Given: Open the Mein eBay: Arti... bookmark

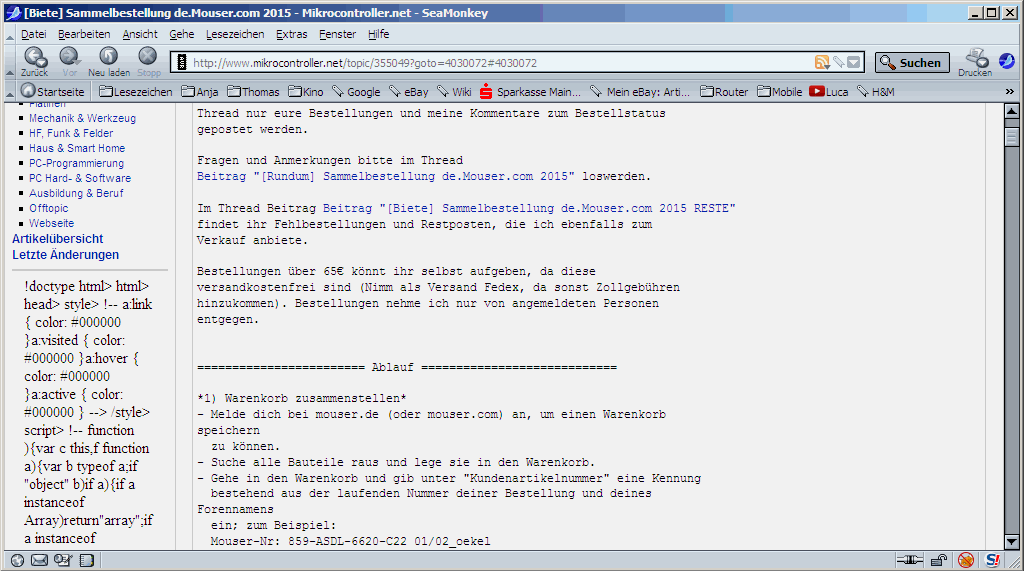Looking at the screenshot, I should pos(639,91).
